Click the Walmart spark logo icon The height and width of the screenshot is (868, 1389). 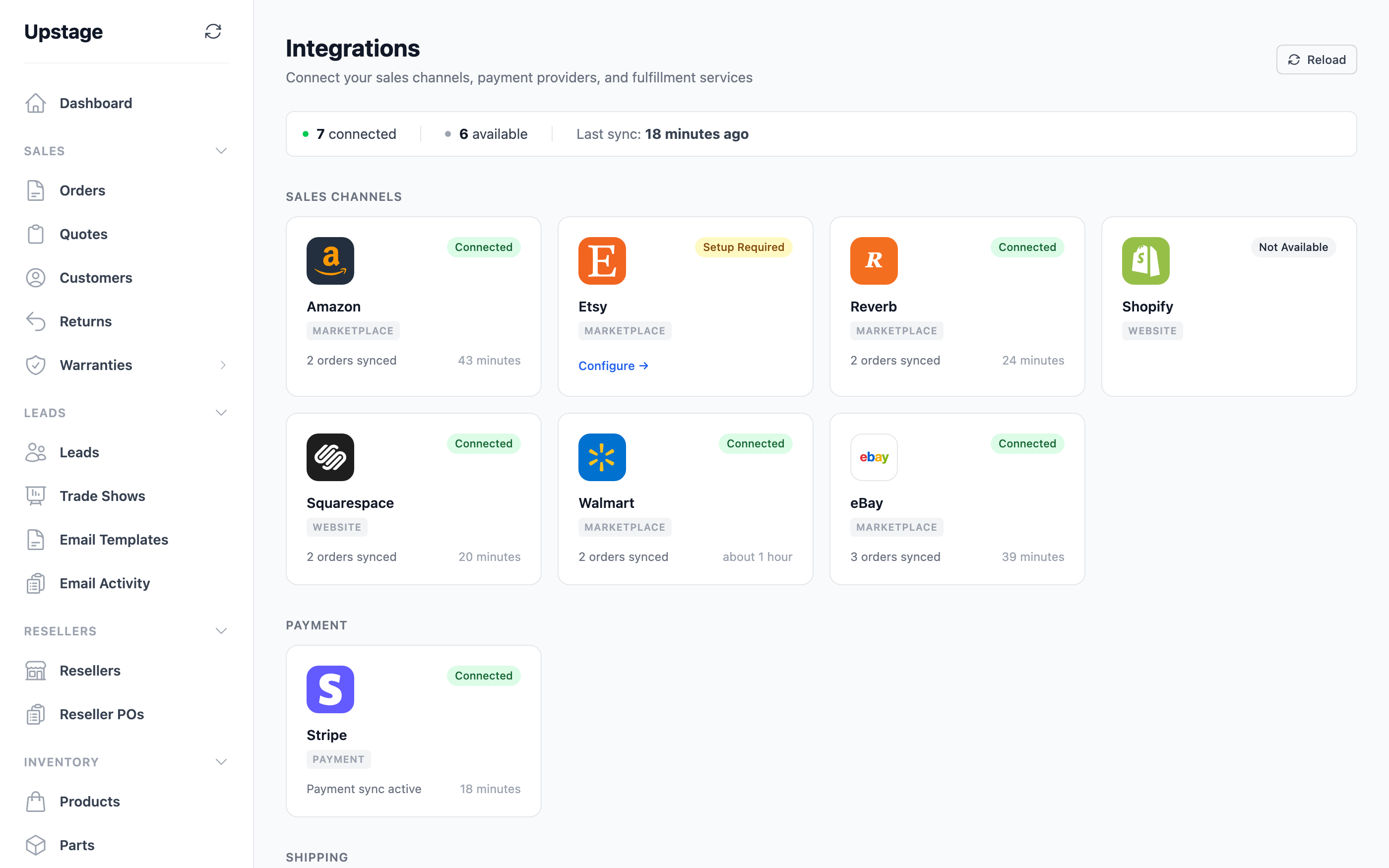[602, 457]
